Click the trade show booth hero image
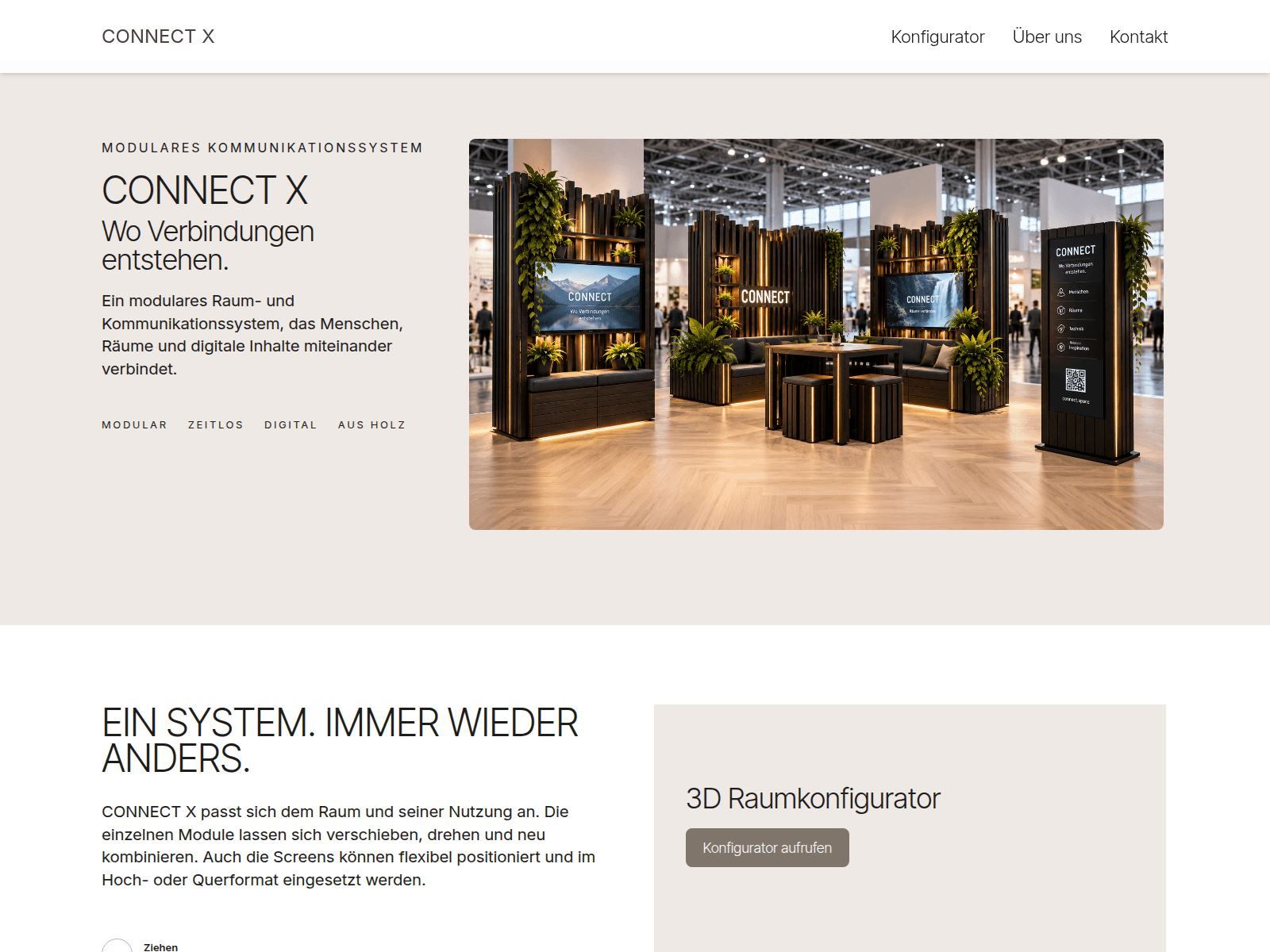 [816, 334]
